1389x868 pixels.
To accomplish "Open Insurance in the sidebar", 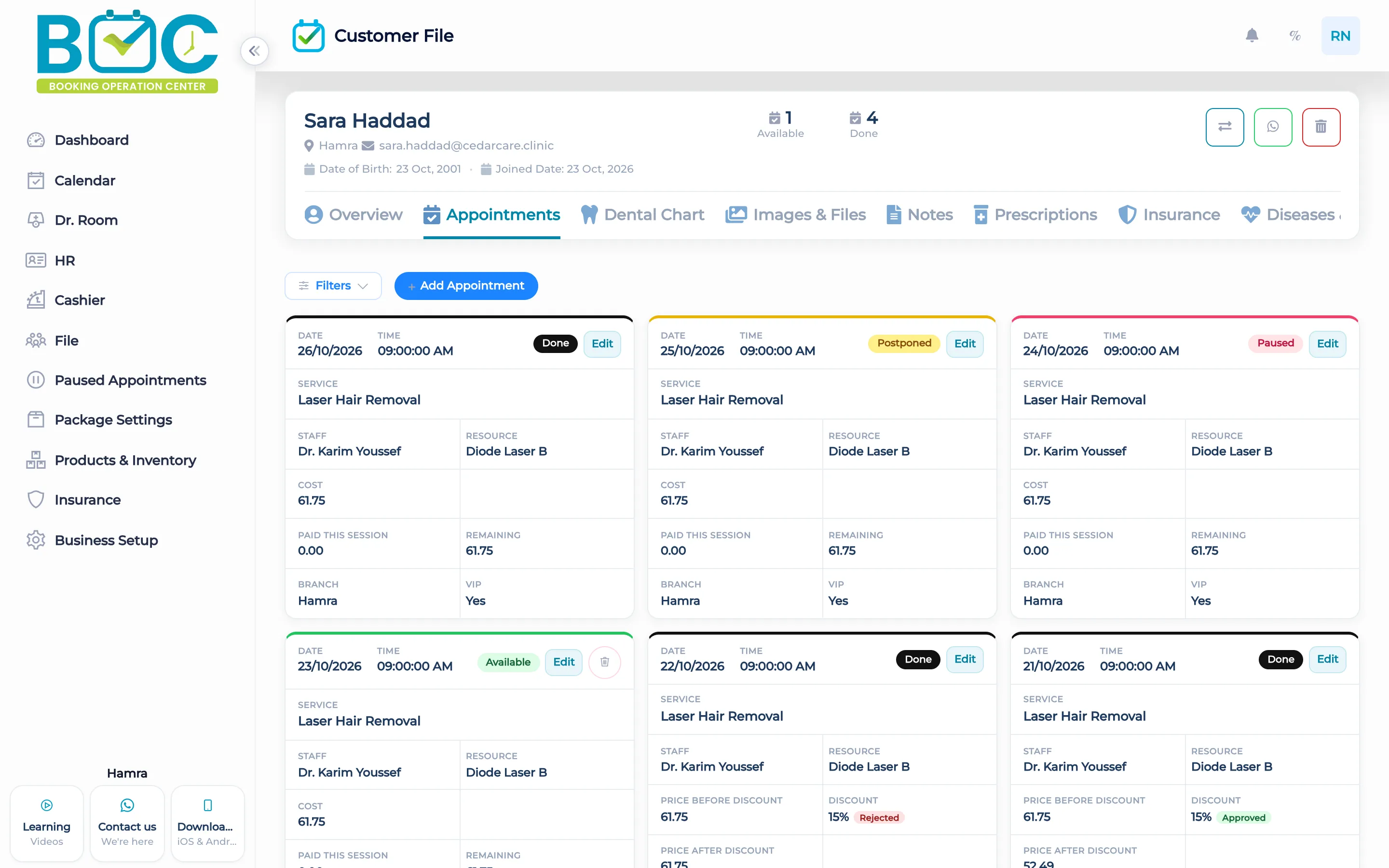I will [73, 500].
